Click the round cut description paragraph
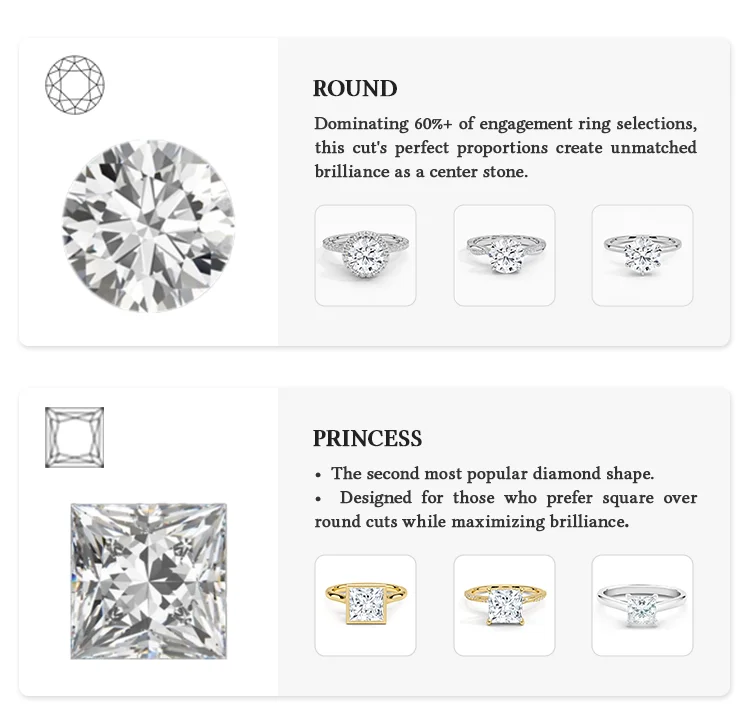Image resolution: width=750 pixels, height=716 pixels. pyautogui.click(x=505, y=148)
